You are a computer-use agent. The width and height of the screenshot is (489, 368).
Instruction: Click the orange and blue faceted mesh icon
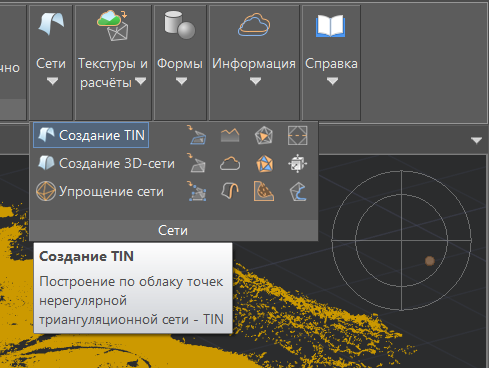tap(264, 163)
